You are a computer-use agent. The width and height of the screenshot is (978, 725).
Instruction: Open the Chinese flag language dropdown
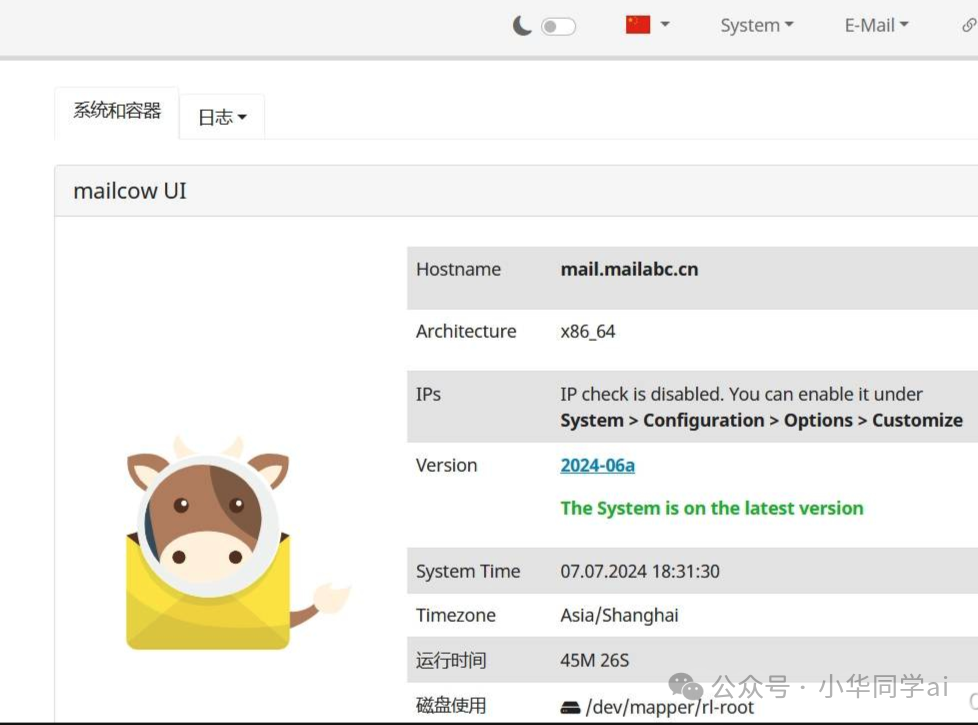[x=647, y=25]
